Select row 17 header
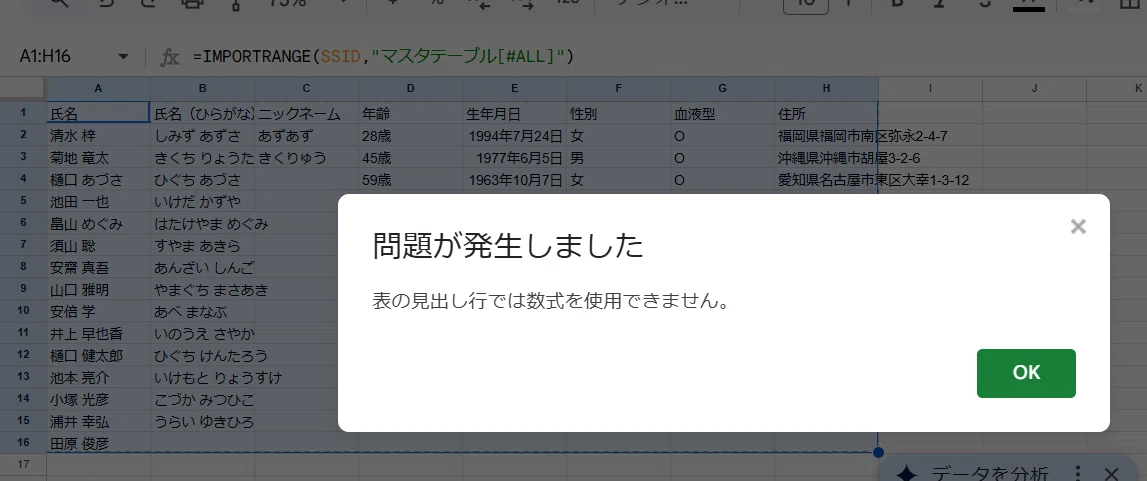 (x=23, y=464)
